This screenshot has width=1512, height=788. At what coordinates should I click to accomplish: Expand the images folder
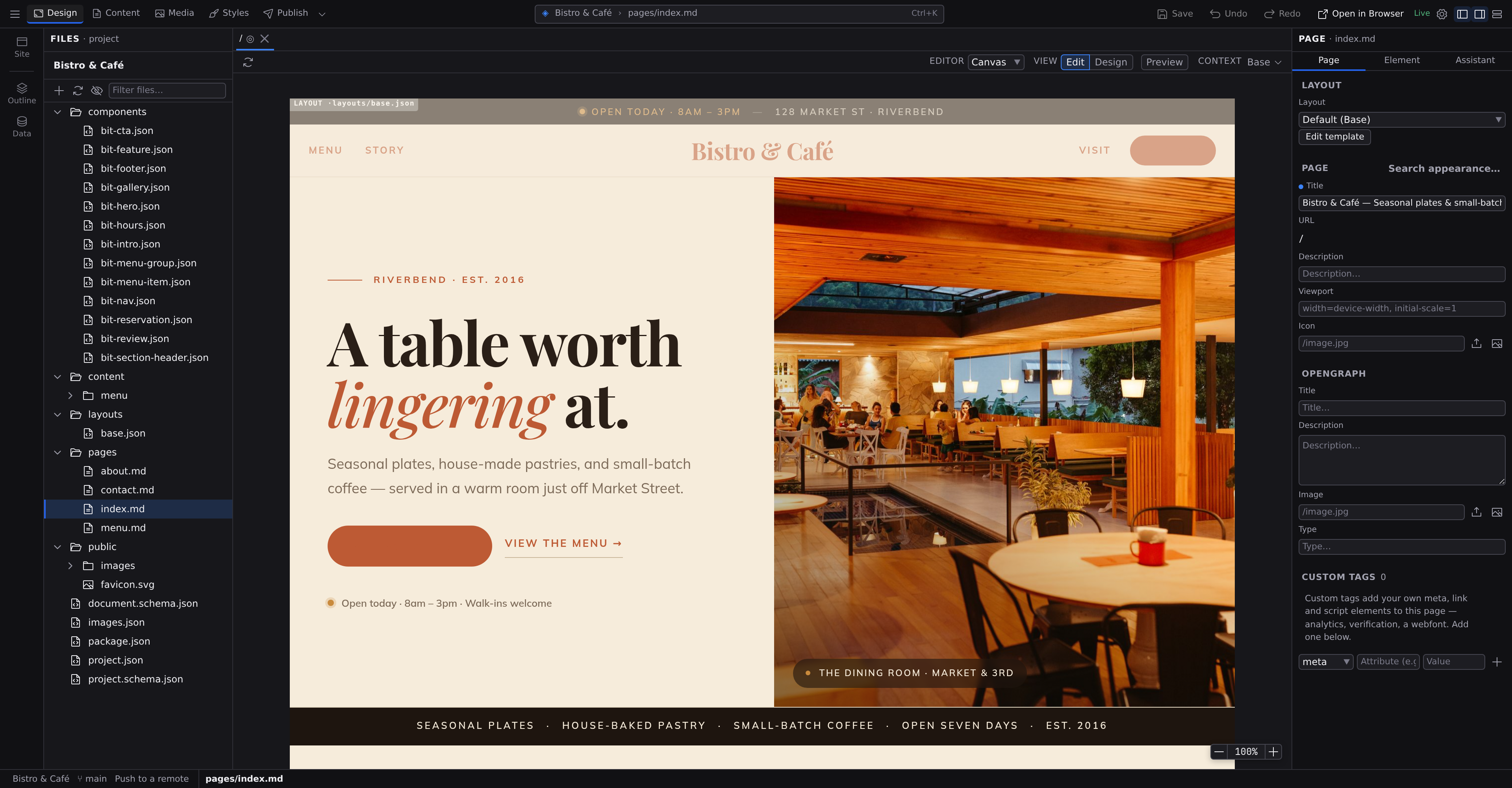pyautogui.click(x=70, y=566)
